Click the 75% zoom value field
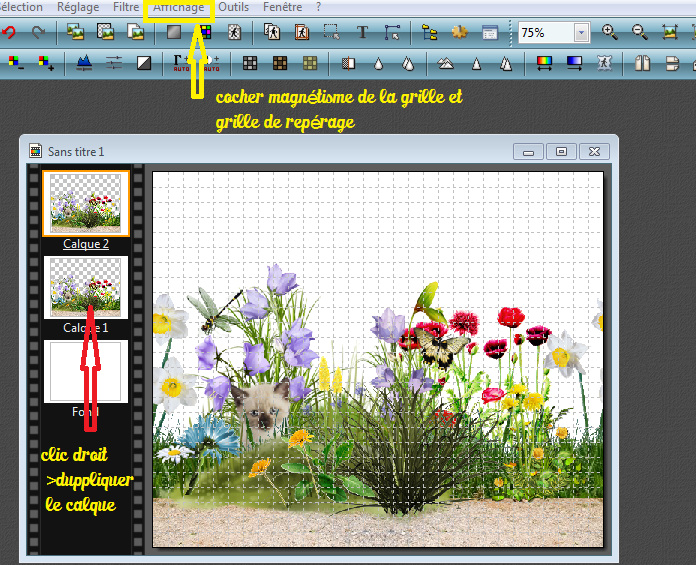The image size is (696, 565). (x=546, y=32)
